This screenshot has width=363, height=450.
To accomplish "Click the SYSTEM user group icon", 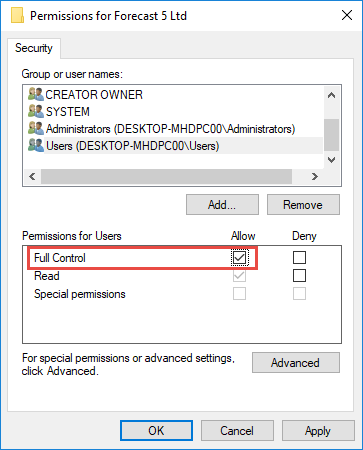I will (x=36, y=111).
